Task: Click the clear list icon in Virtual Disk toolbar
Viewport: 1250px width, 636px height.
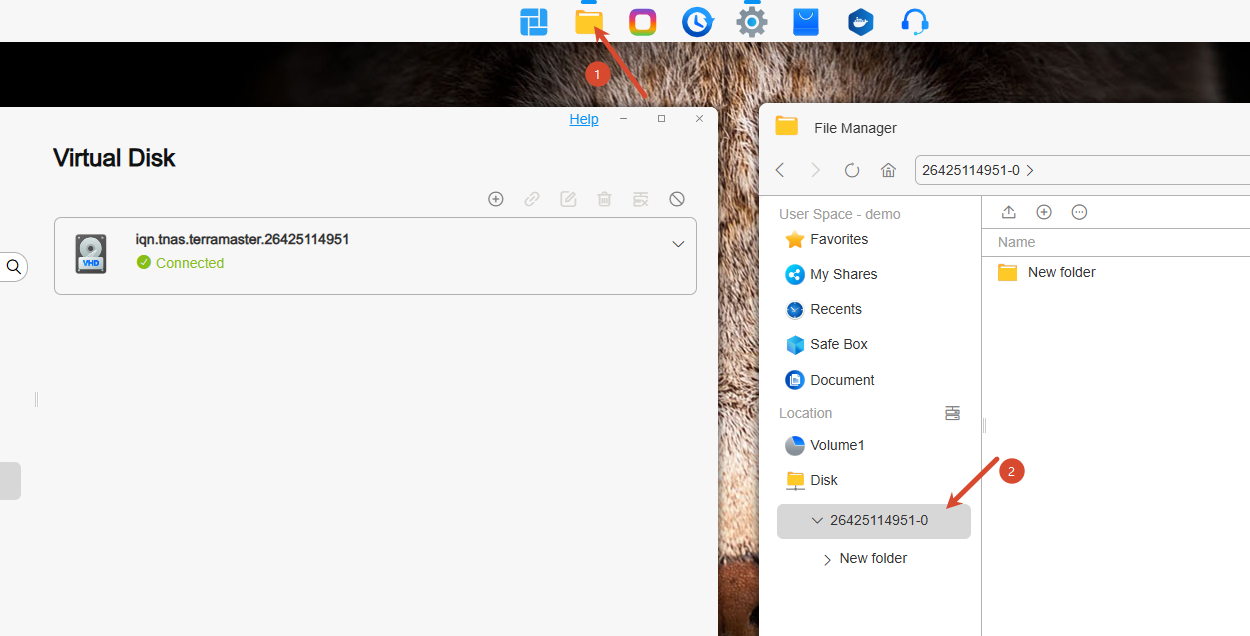Action: coord(641,199)
